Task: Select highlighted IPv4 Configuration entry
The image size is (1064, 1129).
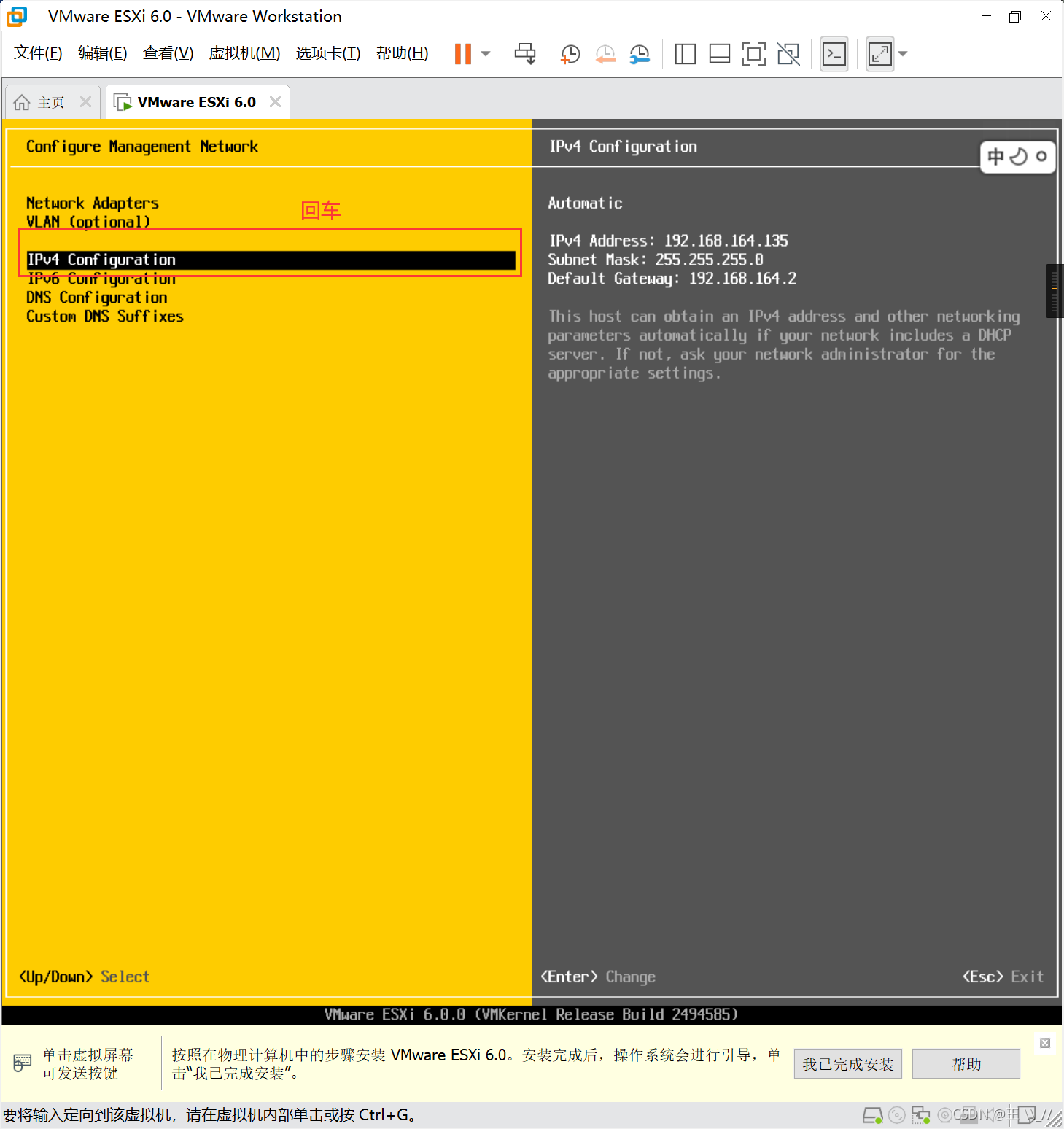Action: click(271, 260)
